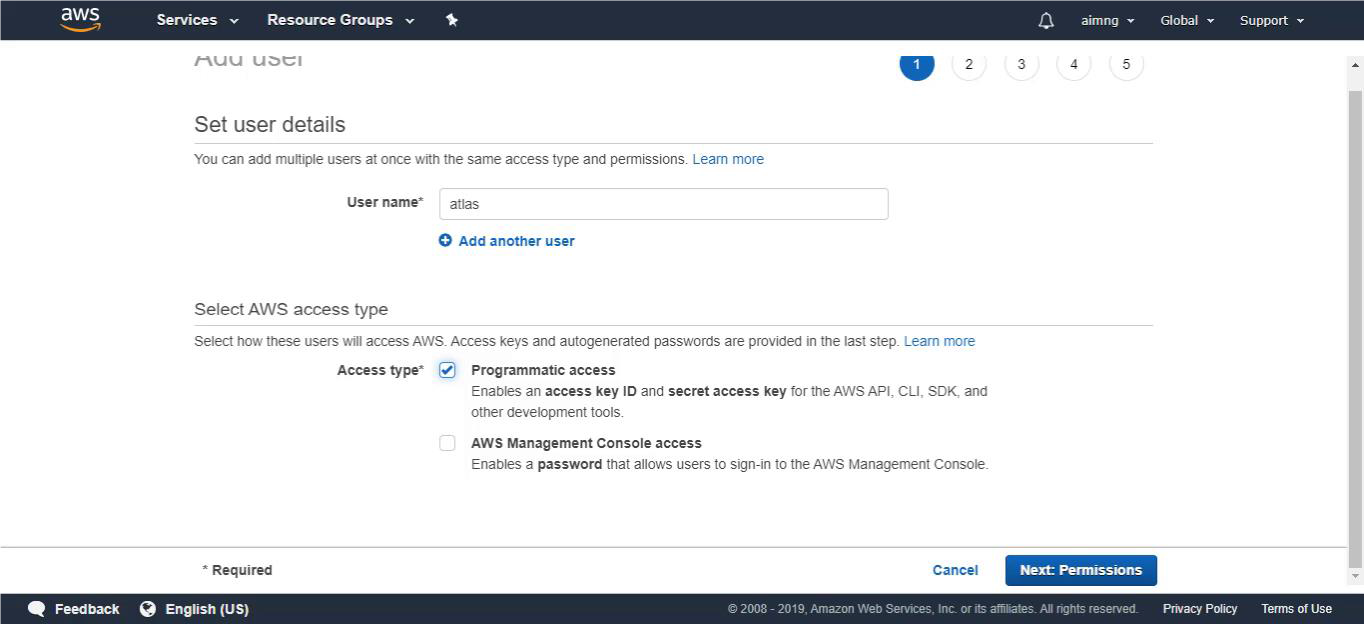Click the plus icon beside Add another user
The image size is (1364, 624).
coord(445,240)
